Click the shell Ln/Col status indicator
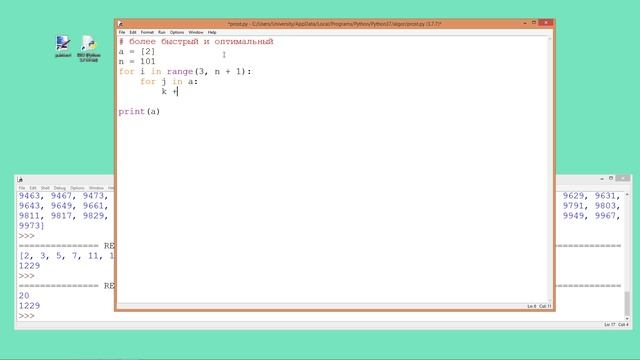 click(x=616, y=324)
